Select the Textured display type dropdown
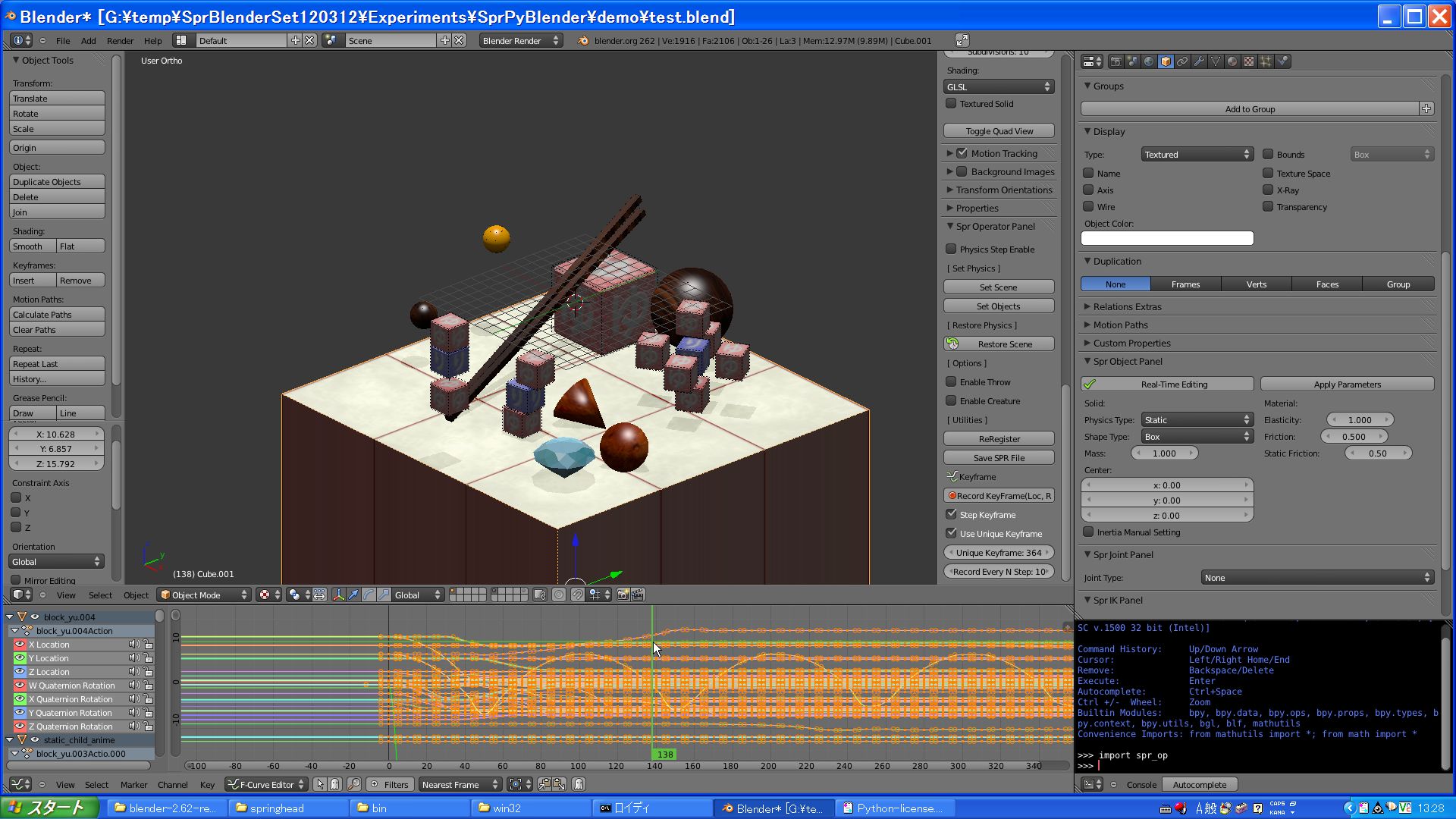1456x819 pixels. pyautogui.click(x=1195, y=154)
